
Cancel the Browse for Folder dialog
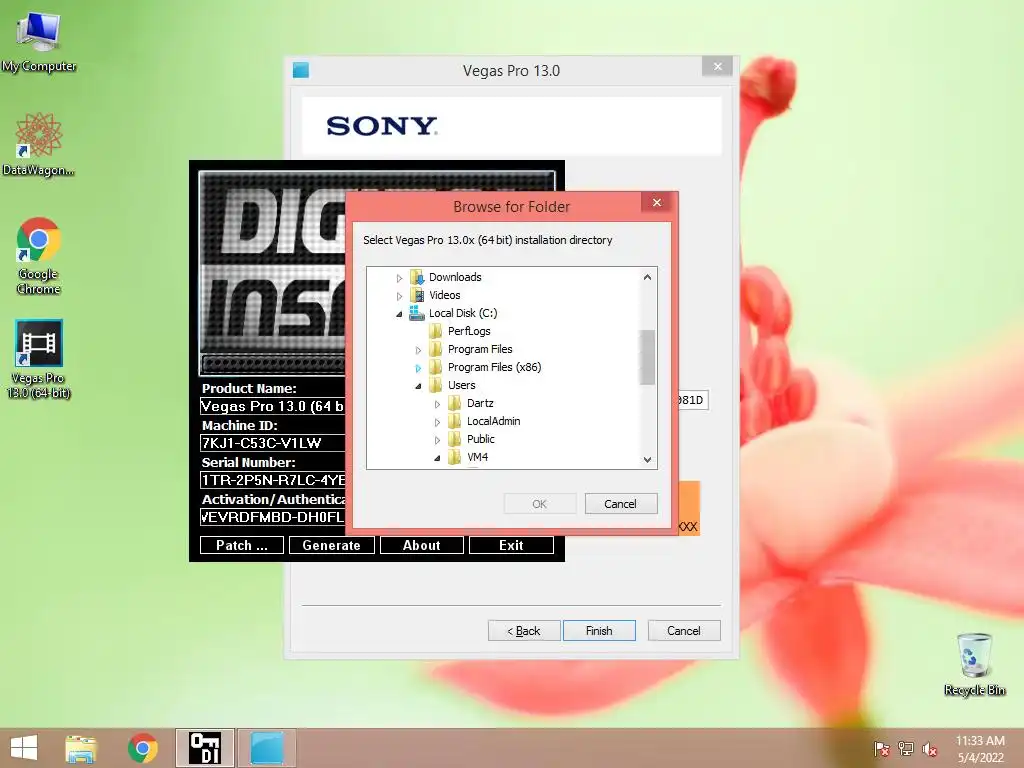tap(620, 504)
